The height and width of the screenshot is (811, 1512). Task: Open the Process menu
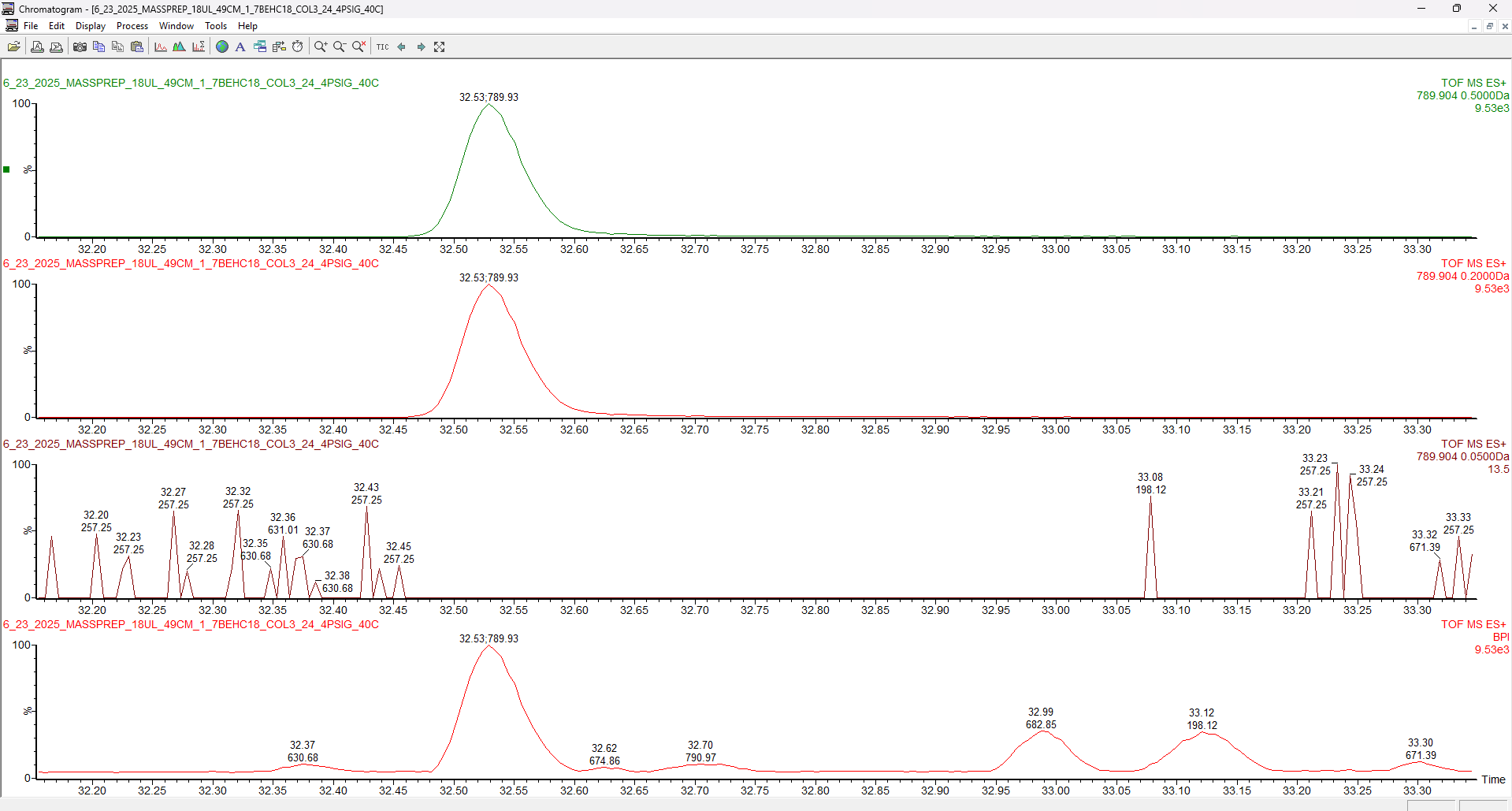[132, 26]
